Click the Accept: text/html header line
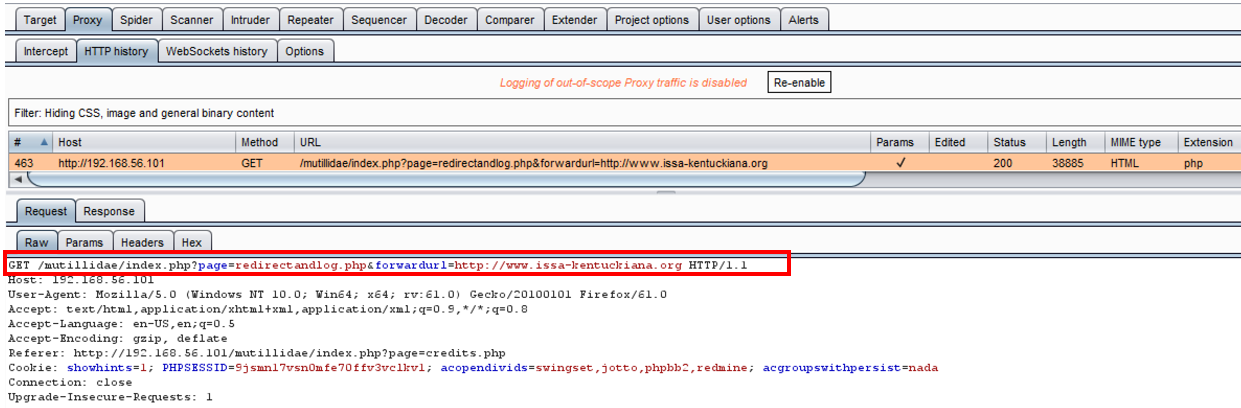 tap(268, 310)
